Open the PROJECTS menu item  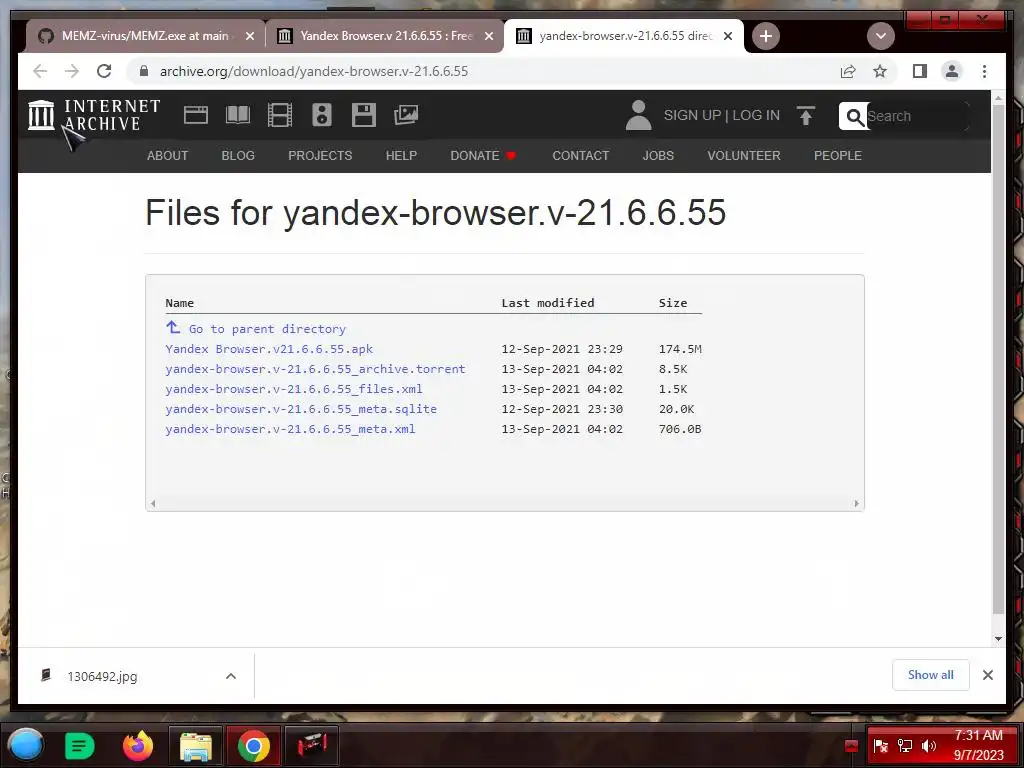tap(320, 155)
